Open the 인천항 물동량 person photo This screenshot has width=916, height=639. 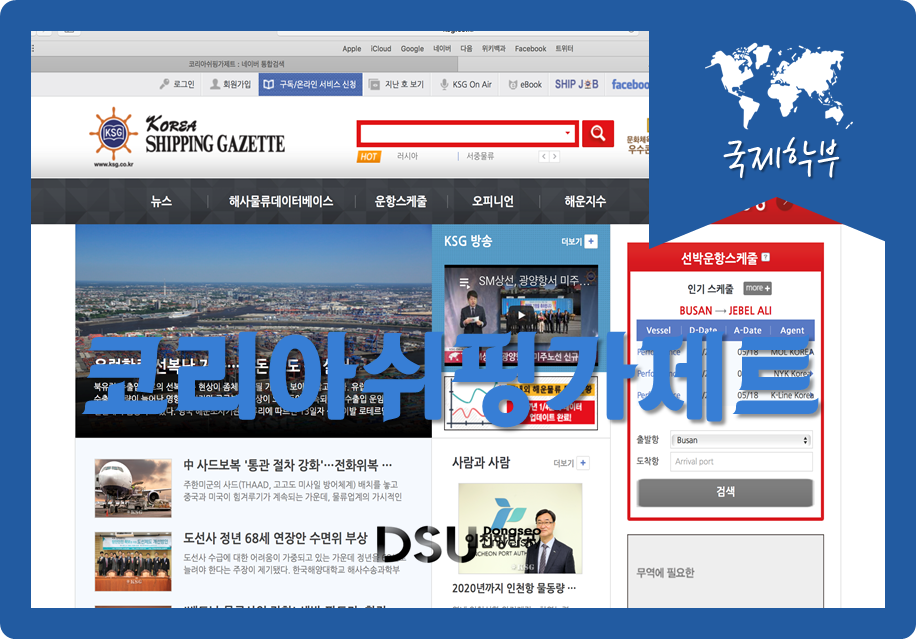pyautogui.click(x=520, y=528)
